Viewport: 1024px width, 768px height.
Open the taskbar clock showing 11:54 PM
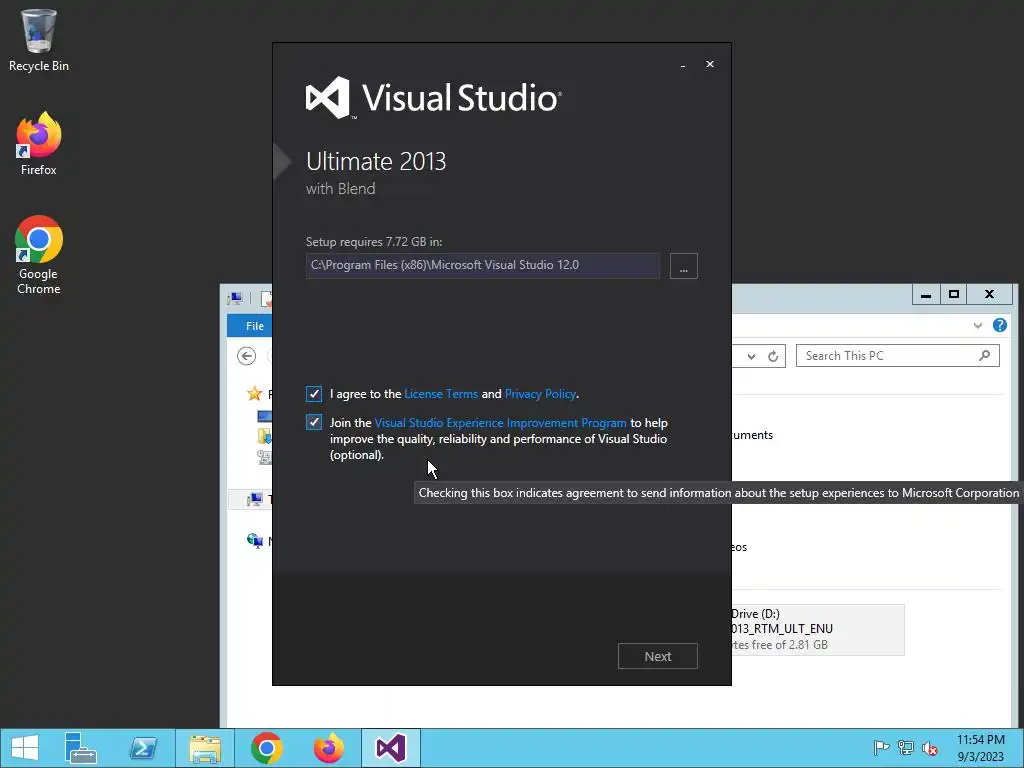click(980, 748)
